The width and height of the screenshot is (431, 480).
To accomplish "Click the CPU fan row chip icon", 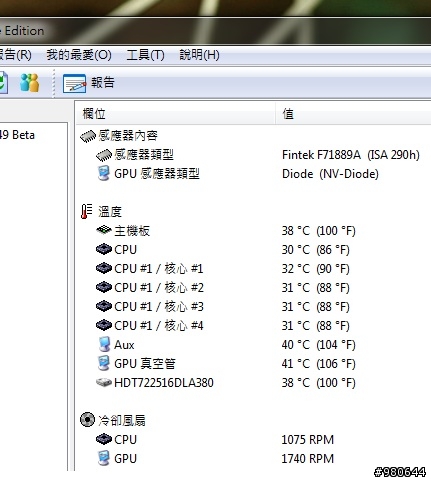I will click(104, 439).
